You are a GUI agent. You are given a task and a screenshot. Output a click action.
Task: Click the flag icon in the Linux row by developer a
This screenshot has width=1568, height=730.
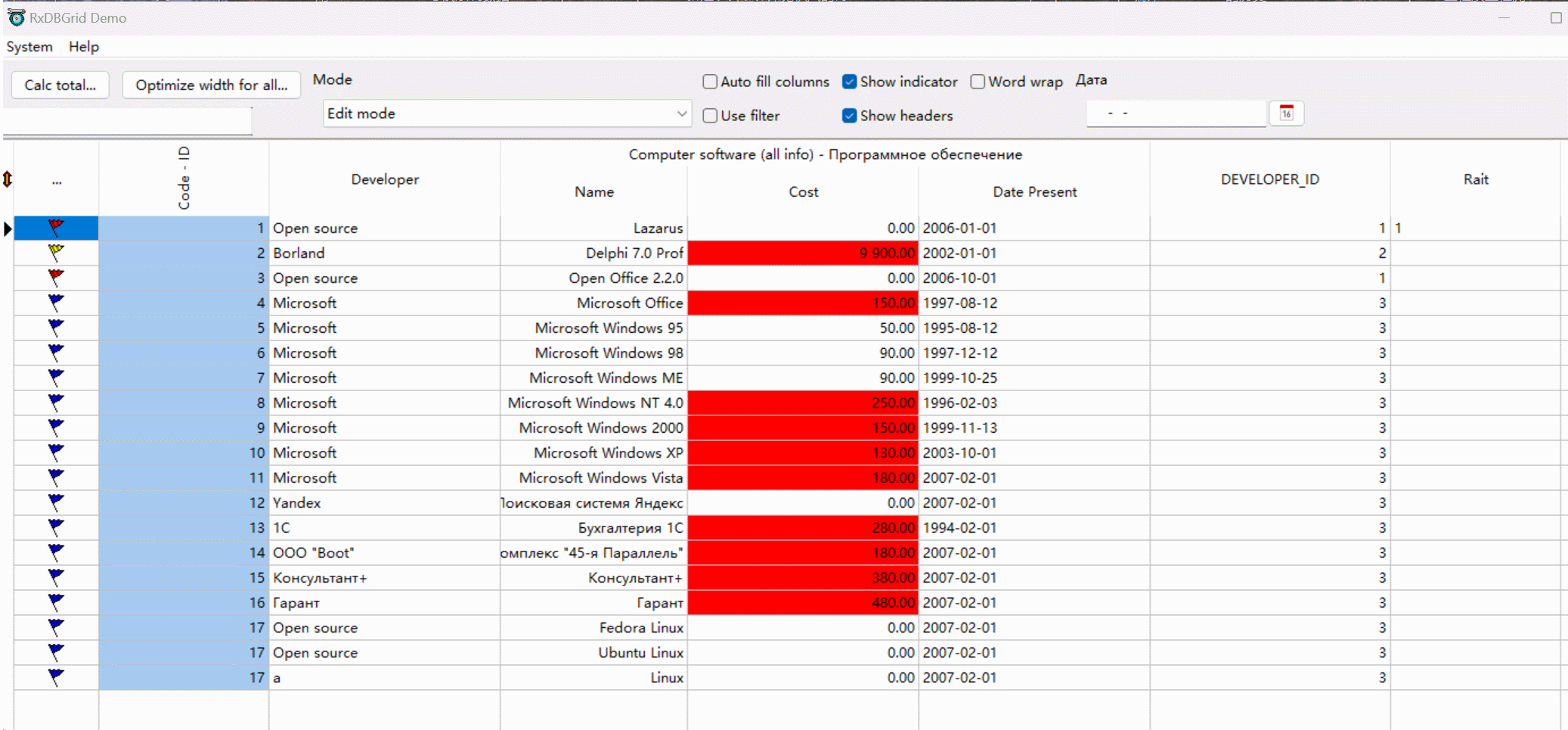pyautogui.click(x=56, y=676)
